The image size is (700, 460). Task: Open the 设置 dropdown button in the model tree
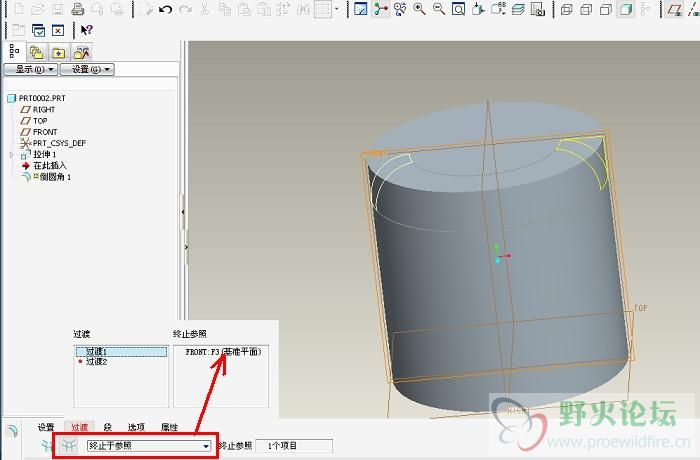click(x=87, y=70)
